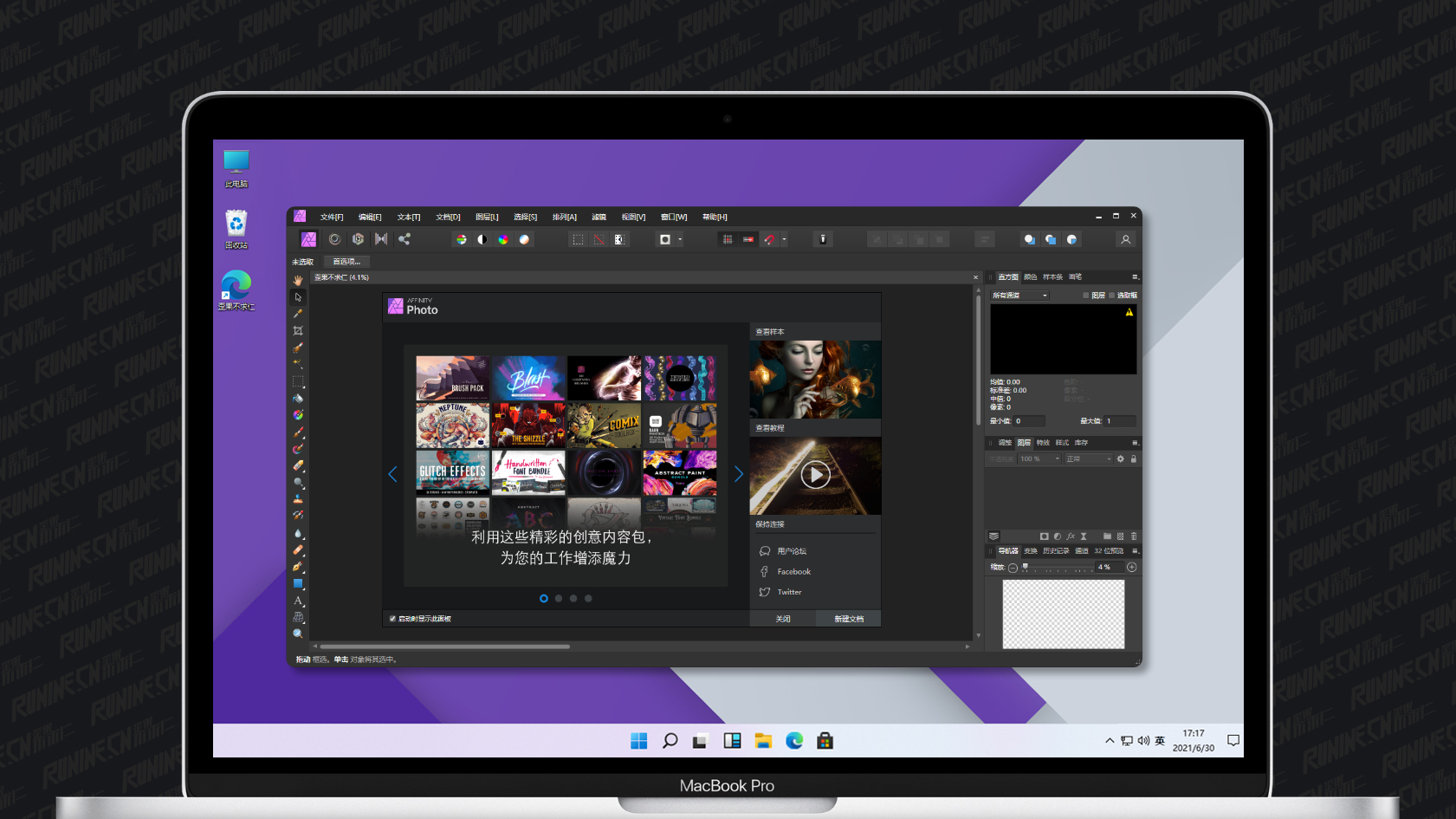Screen dimensions: 1456x819
Task: Select the first carousel page dot
Action: click(x=544, y=598)
